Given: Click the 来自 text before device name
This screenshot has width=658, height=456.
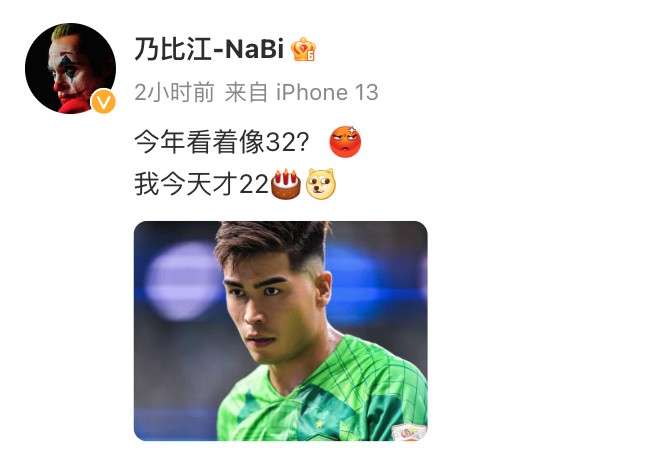Looking at the screenshot, I should click(x=246, y=92).
